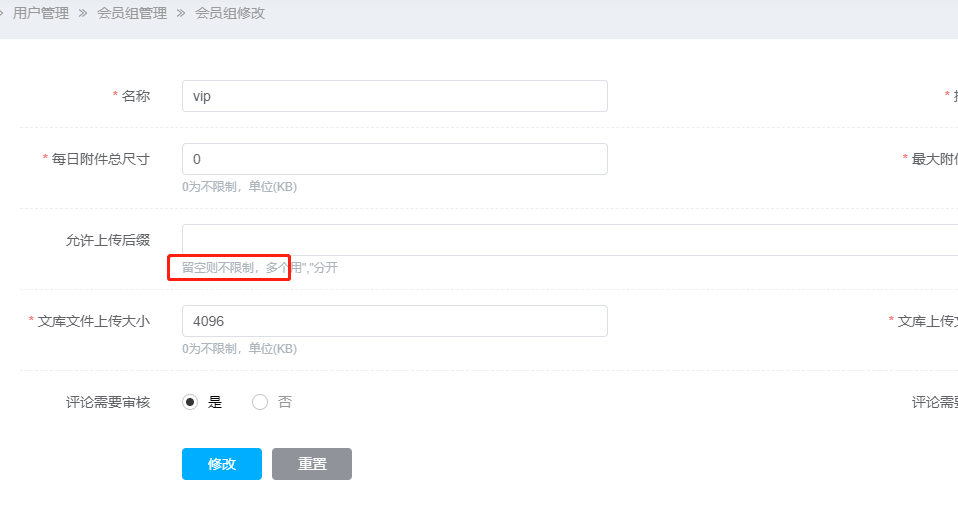Click the 用户管理 breadcrumb link

coord(40,14)
